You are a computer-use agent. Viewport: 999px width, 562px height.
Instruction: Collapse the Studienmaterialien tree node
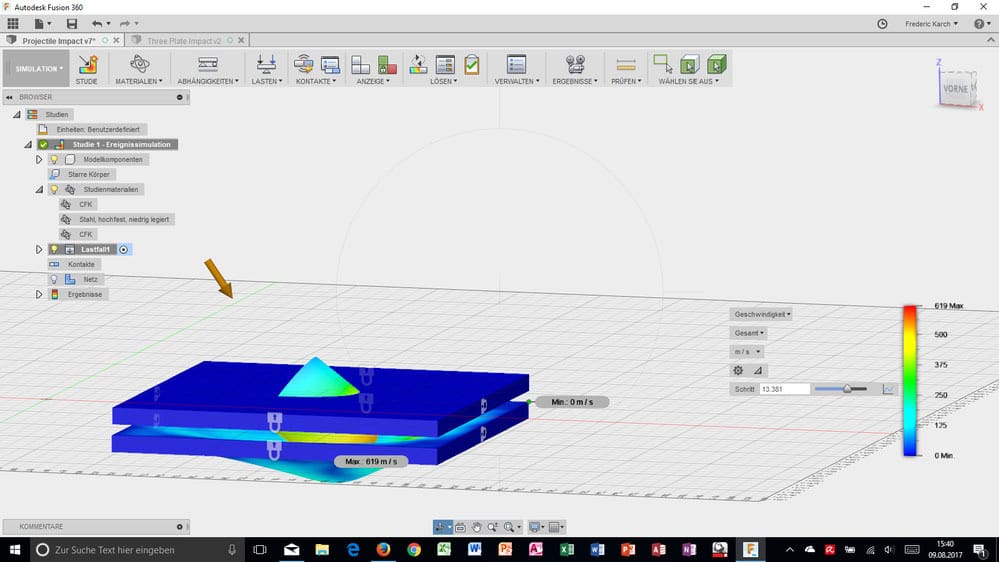pyautogui.click(x=39, y=189)
